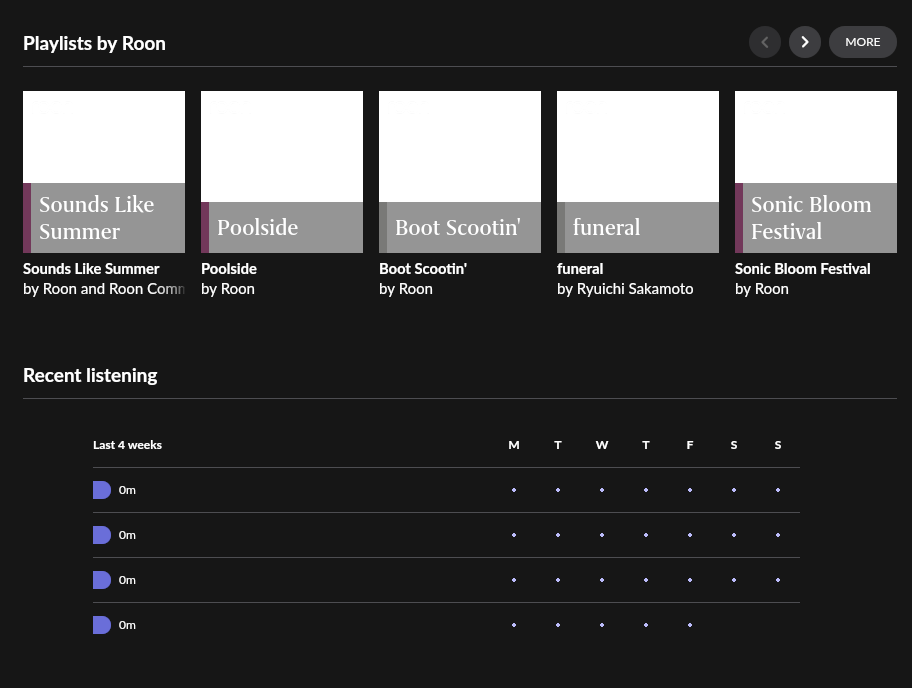Click 'by Roon' under Poolside
The height and width of the screenshot is (688, 912).
(x=228, y=289)
